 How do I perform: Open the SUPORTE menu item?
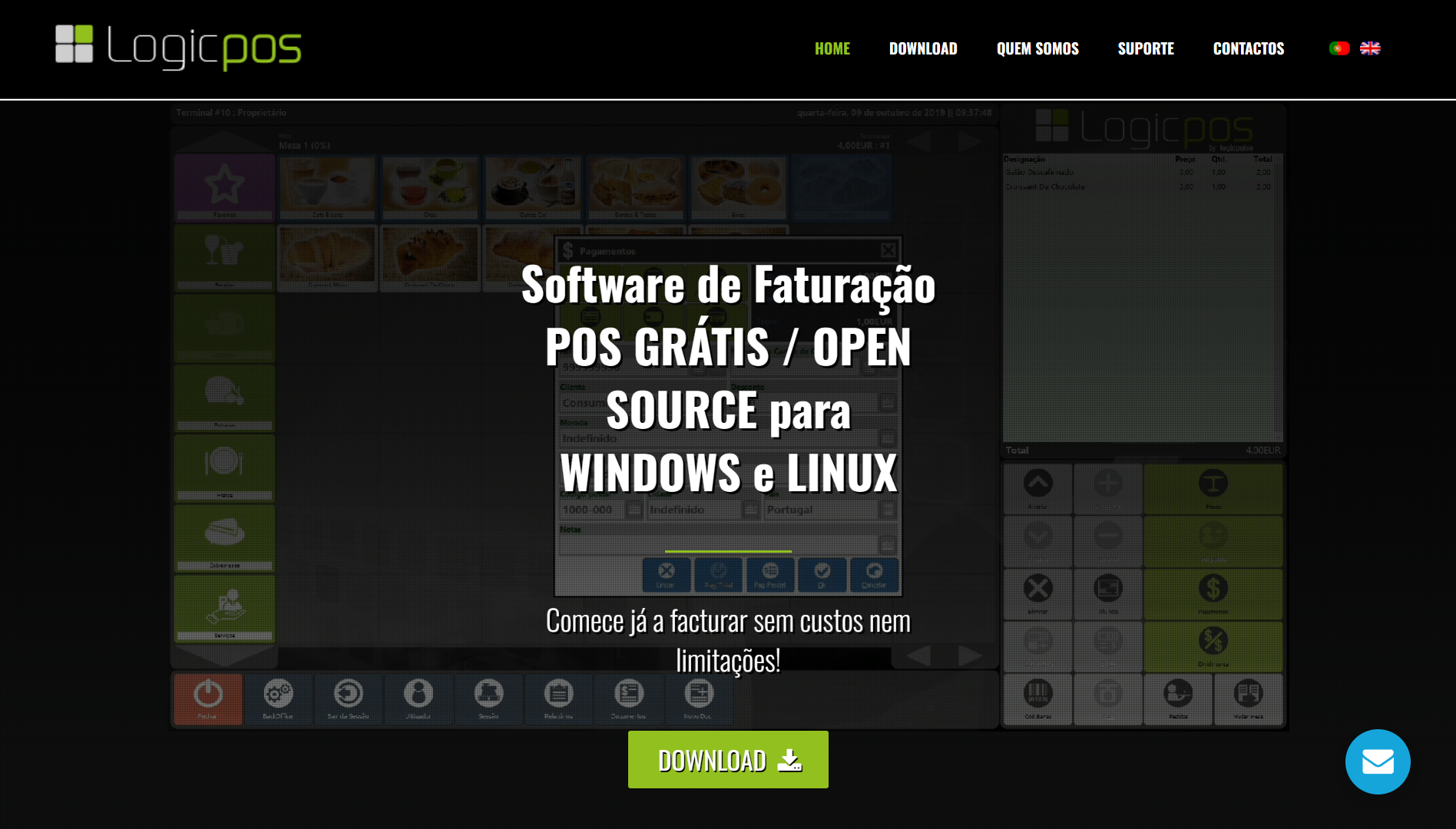pyautogui.click(x=1145, y=48)
